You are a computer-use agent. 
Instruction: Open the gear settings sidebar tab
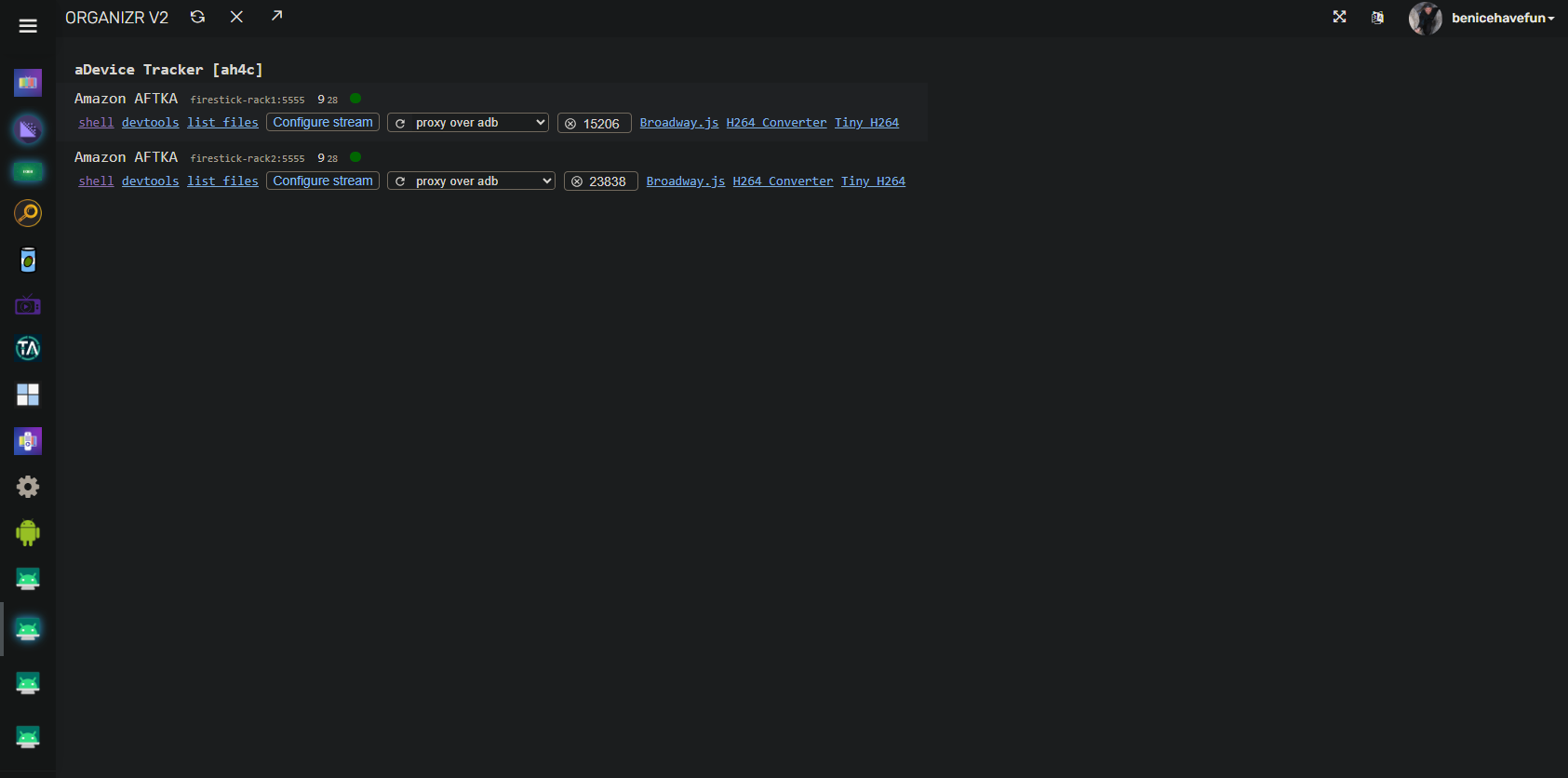pyautogui.click(x=28, y=487)
